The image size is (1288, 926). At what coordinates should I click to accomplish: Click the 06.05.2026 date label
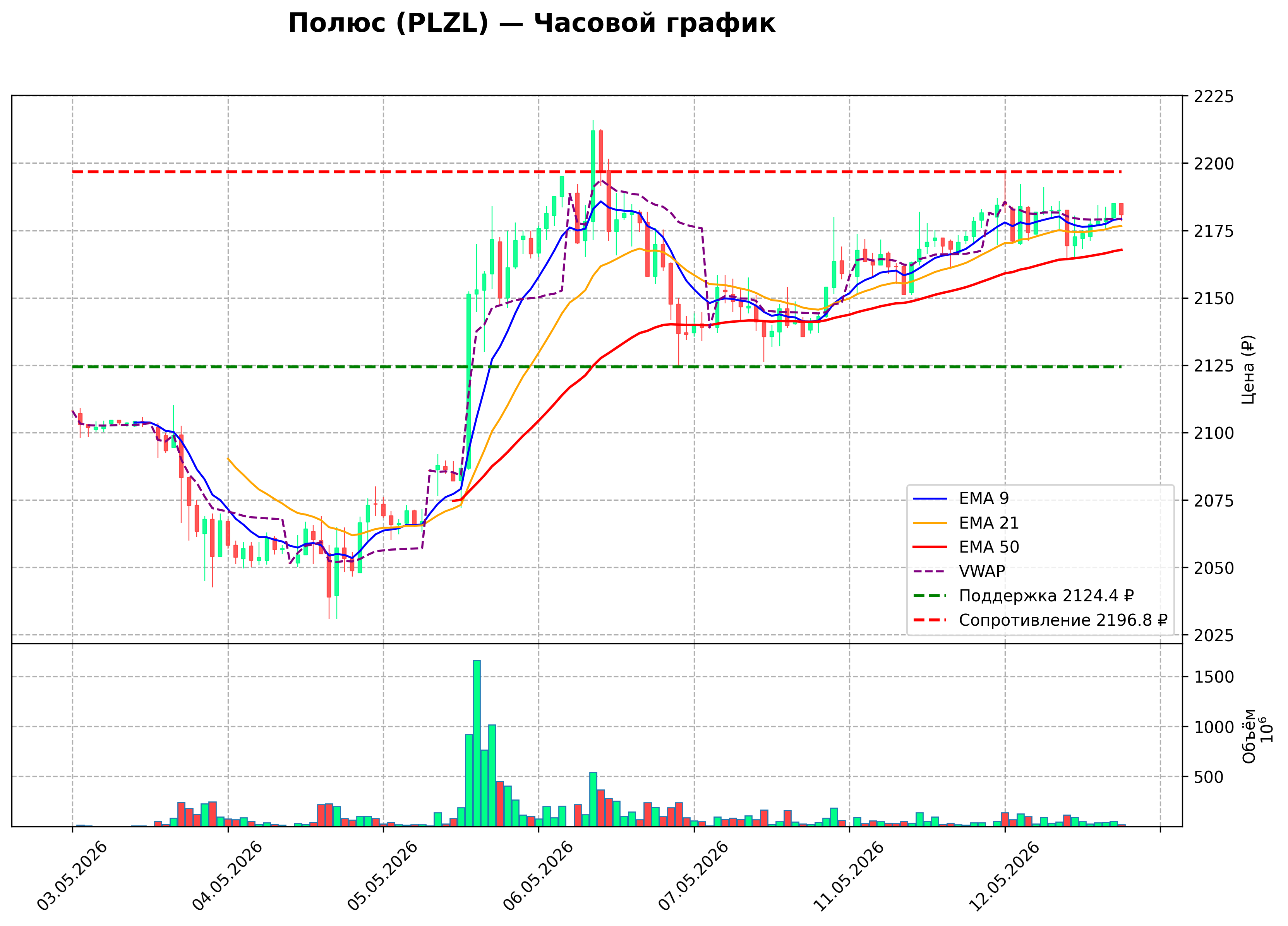pyautogui.click(x=539, y=877)
